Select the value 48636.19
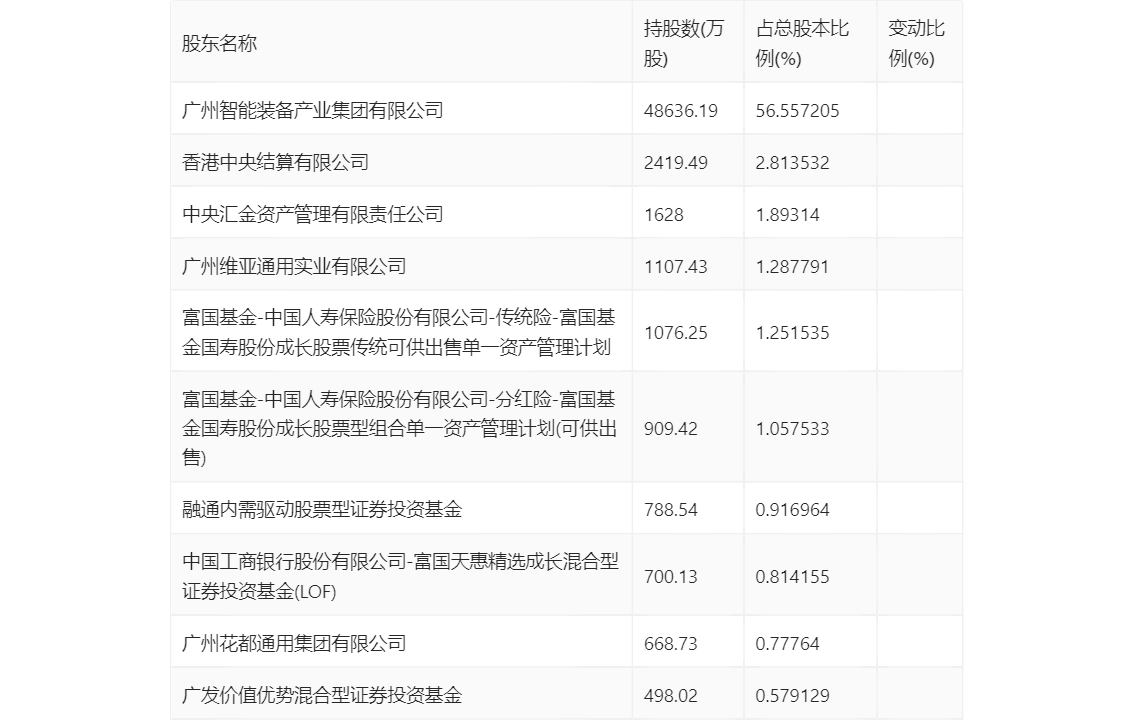 pyautogui.click(x=681, y=111)
